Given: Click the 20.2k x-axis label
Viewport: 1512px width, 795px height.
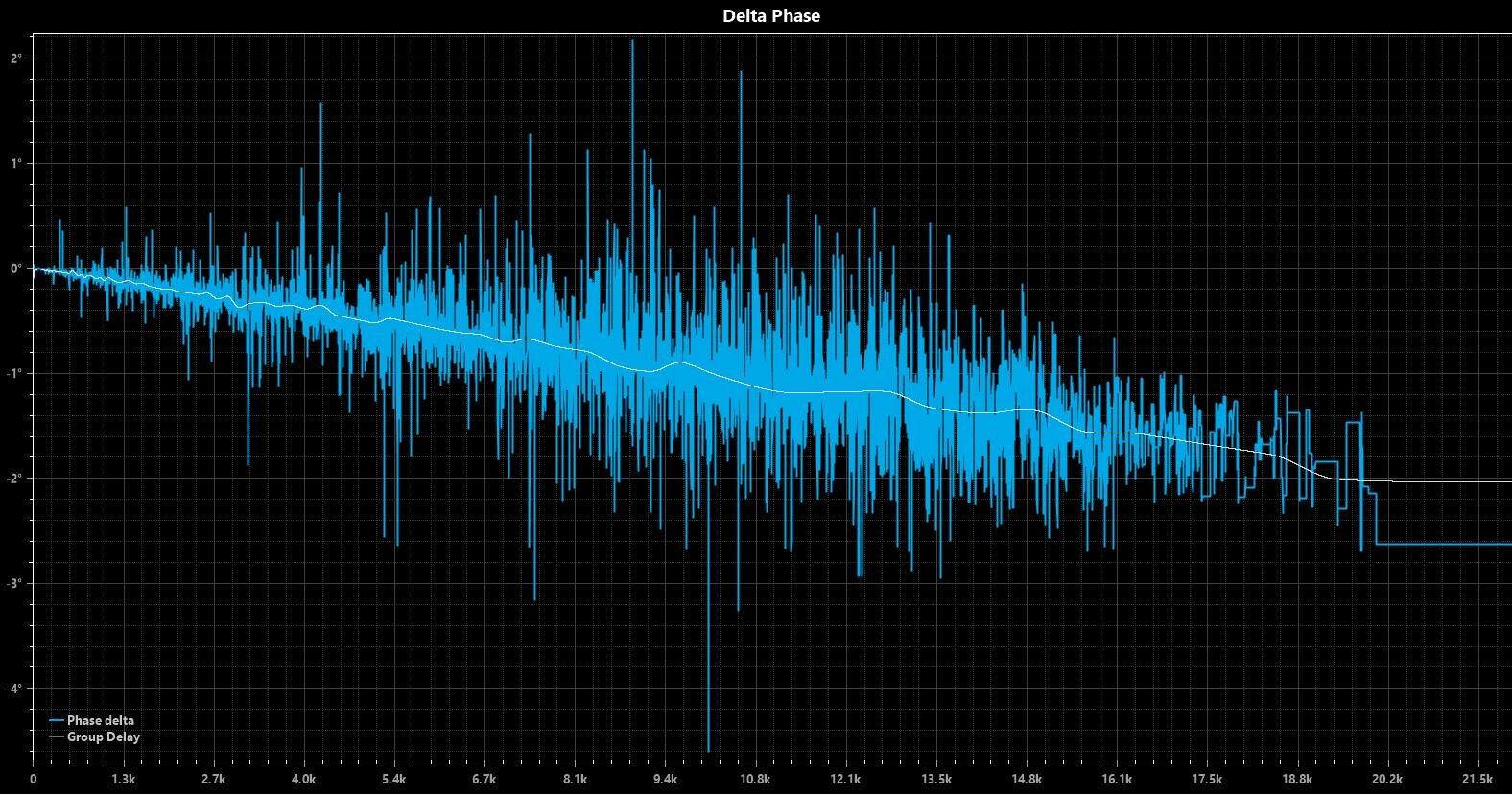Looking at the screenshot, I should click(1386, 779).
